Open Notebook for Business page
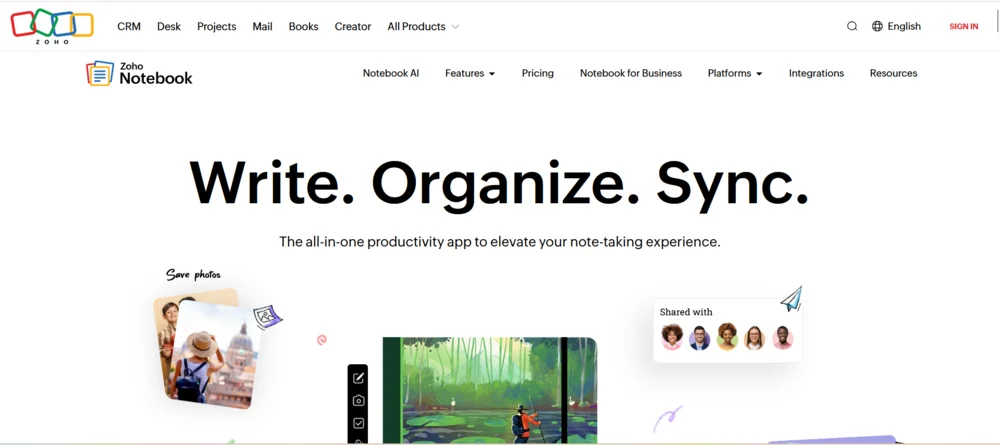Viewport: 1000px width, 445px height. pyautogui.click(x=631, y=73)
